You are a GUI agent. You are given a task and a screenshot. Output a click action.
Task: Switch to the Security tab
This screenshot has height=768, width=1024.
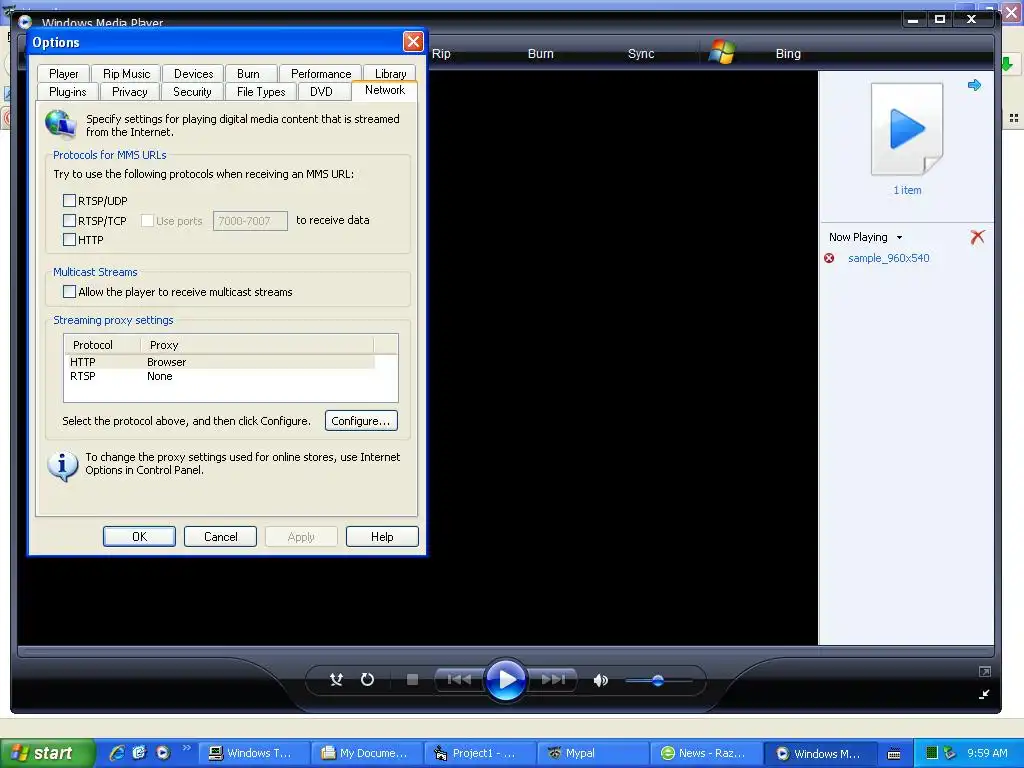coord(192,92)
